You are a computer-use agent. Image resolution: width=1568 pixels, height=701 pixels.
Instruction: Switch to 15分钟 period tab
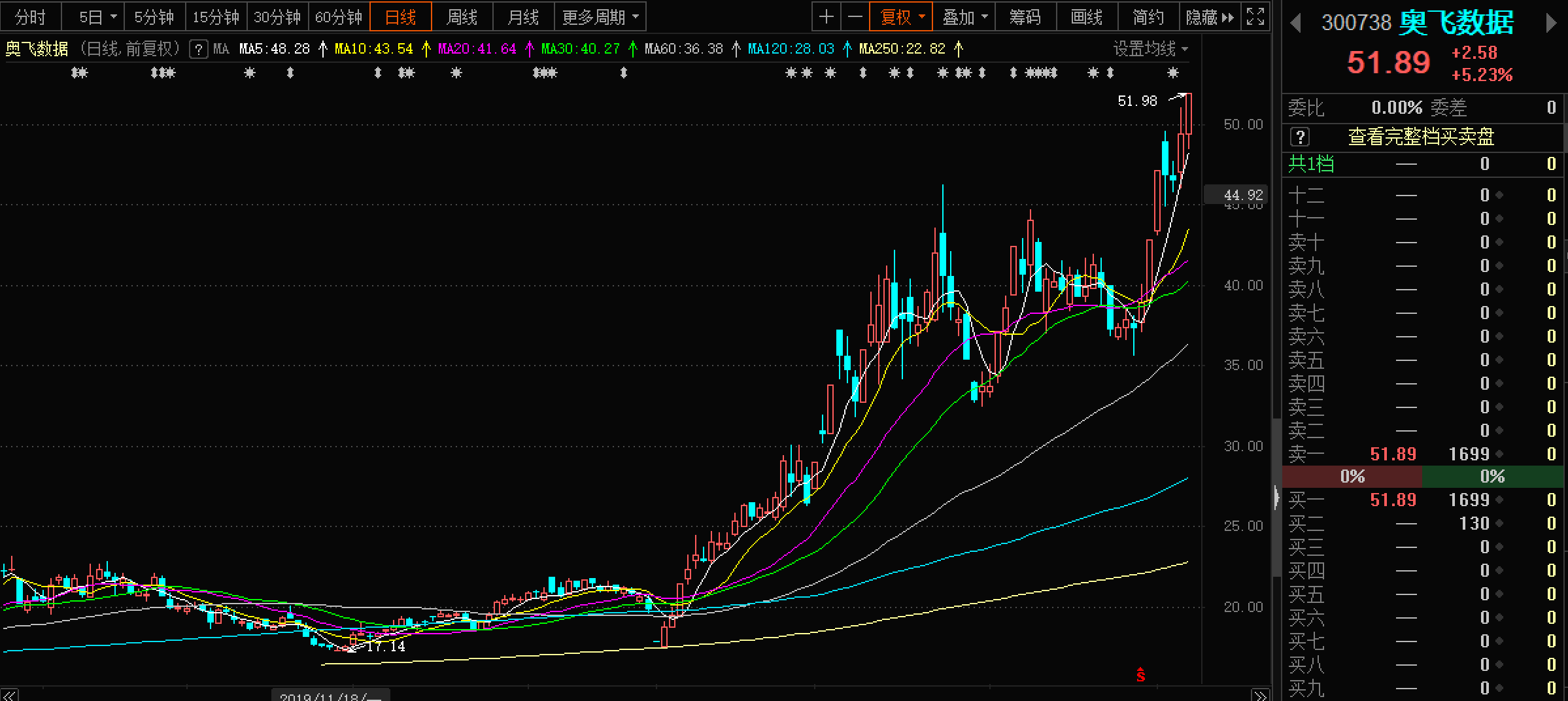(216, 16)
